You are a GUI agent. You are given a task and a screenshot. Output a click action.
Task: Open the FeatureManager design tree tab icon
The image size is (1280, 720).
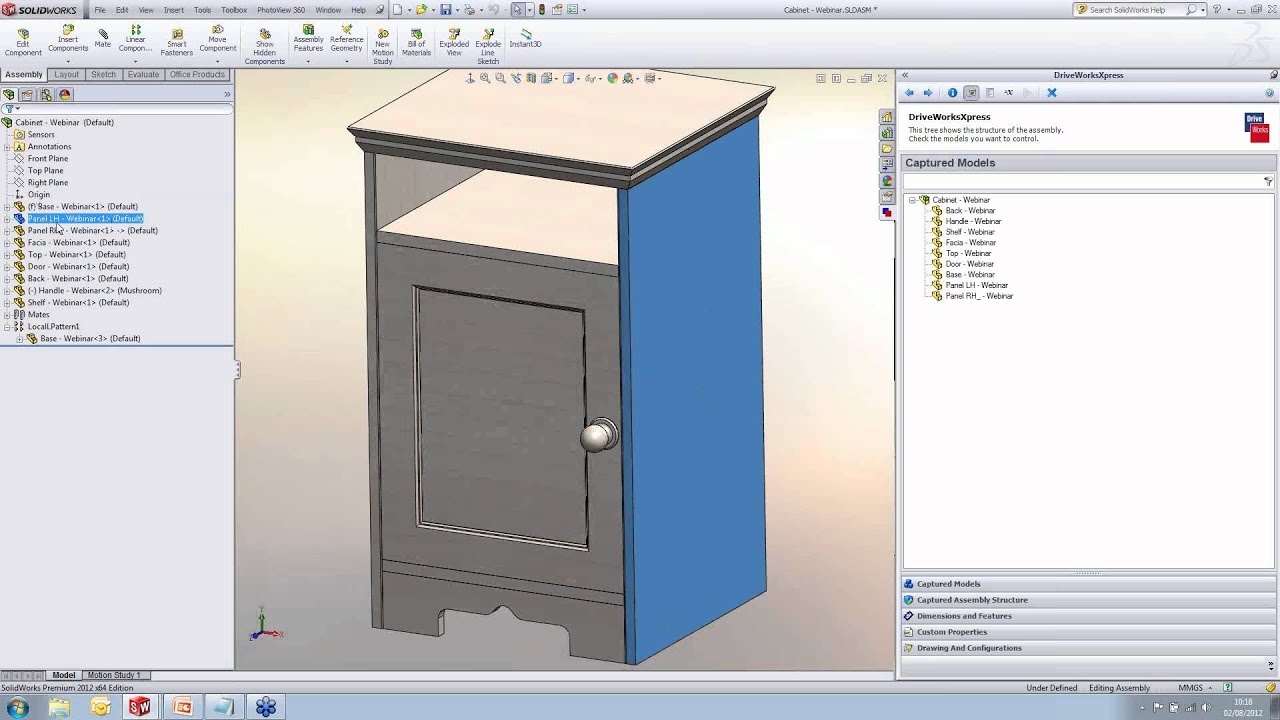click(x=9, y=95)
